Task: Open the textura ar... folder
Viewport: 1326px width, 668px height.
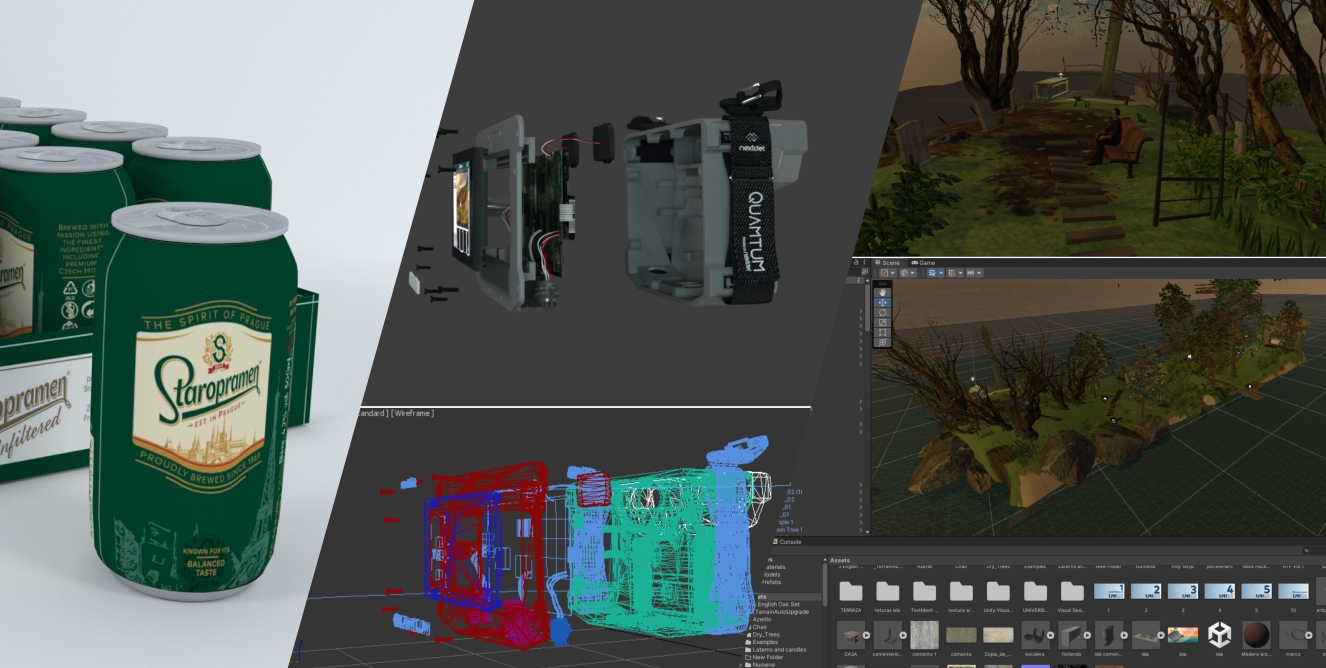Action: click(x=961, y=594)
